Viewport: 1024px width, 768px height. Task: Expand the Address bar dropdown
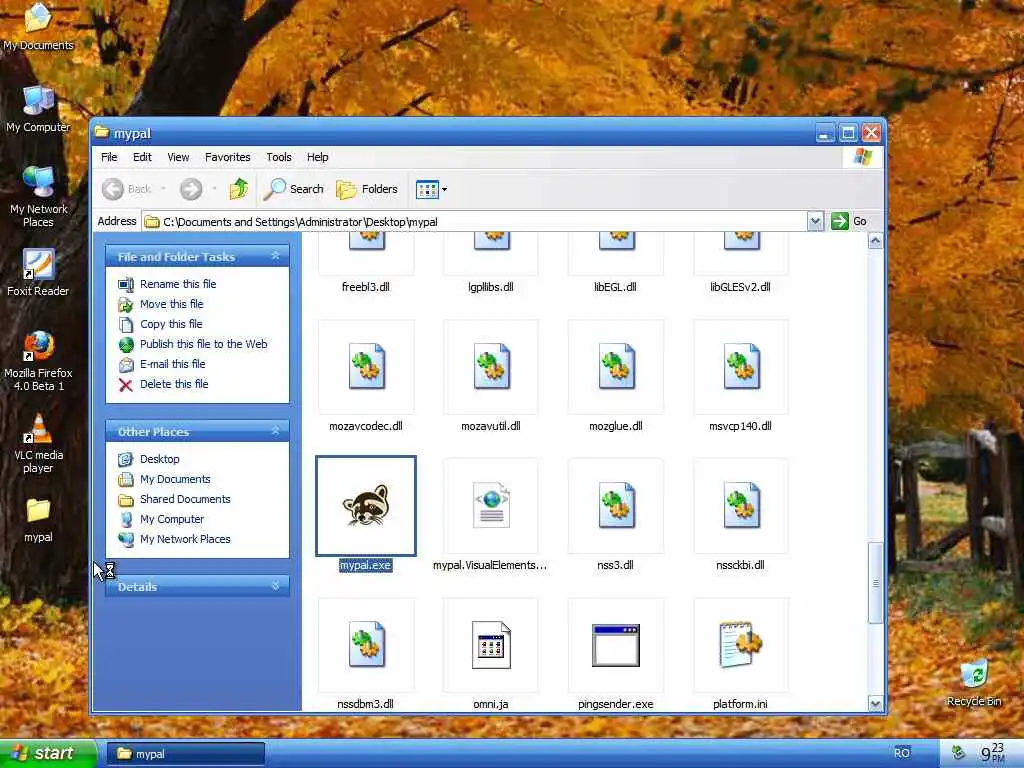[x=815, y=221]
